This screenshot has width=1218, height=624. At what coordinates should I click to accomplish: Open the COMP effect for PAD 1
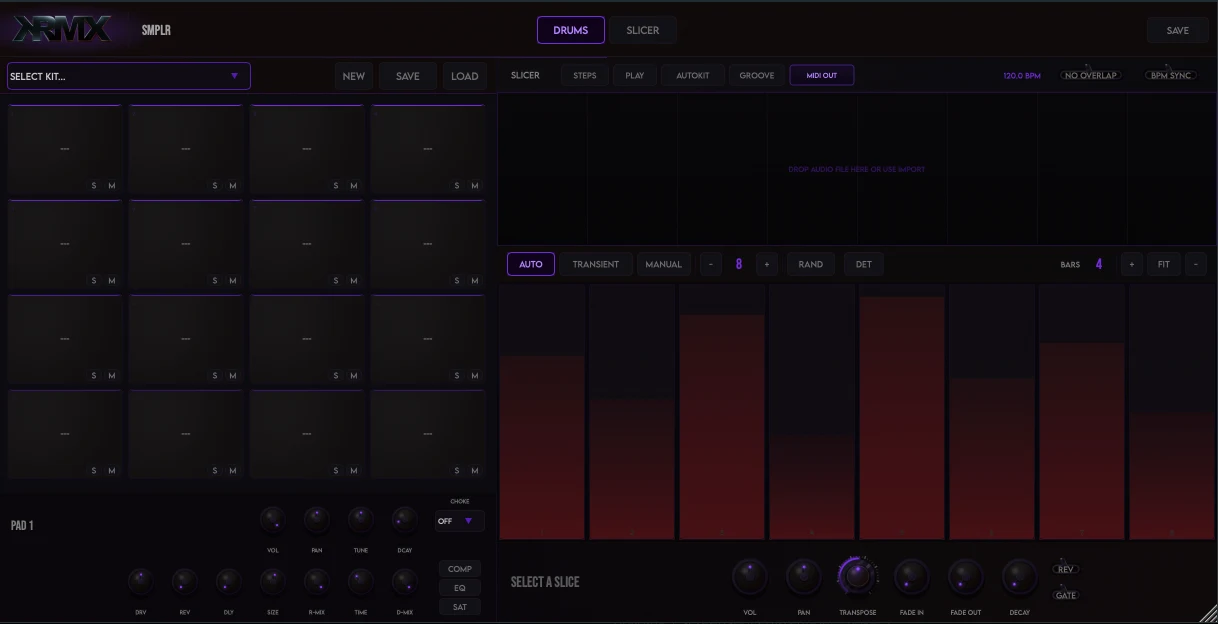pyautogui.click(x=460, y=569)
